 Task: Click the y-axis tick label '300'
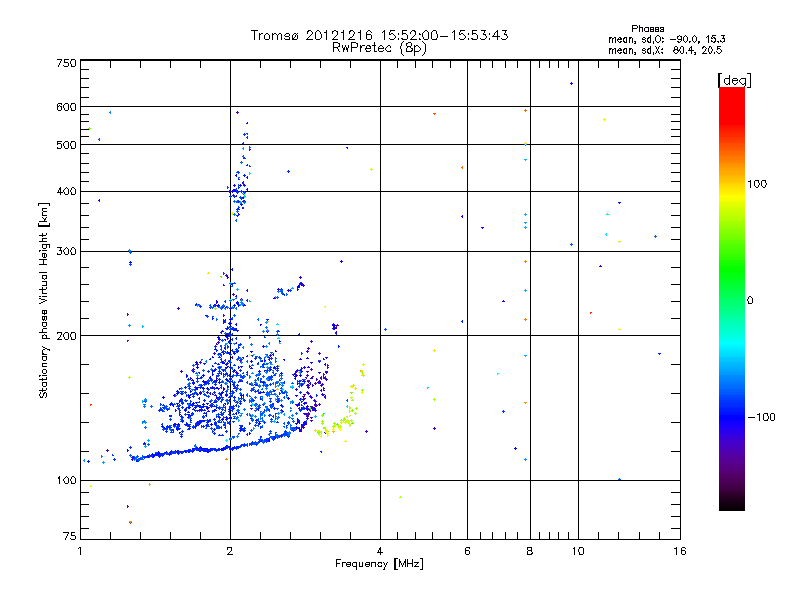point(66,252)
